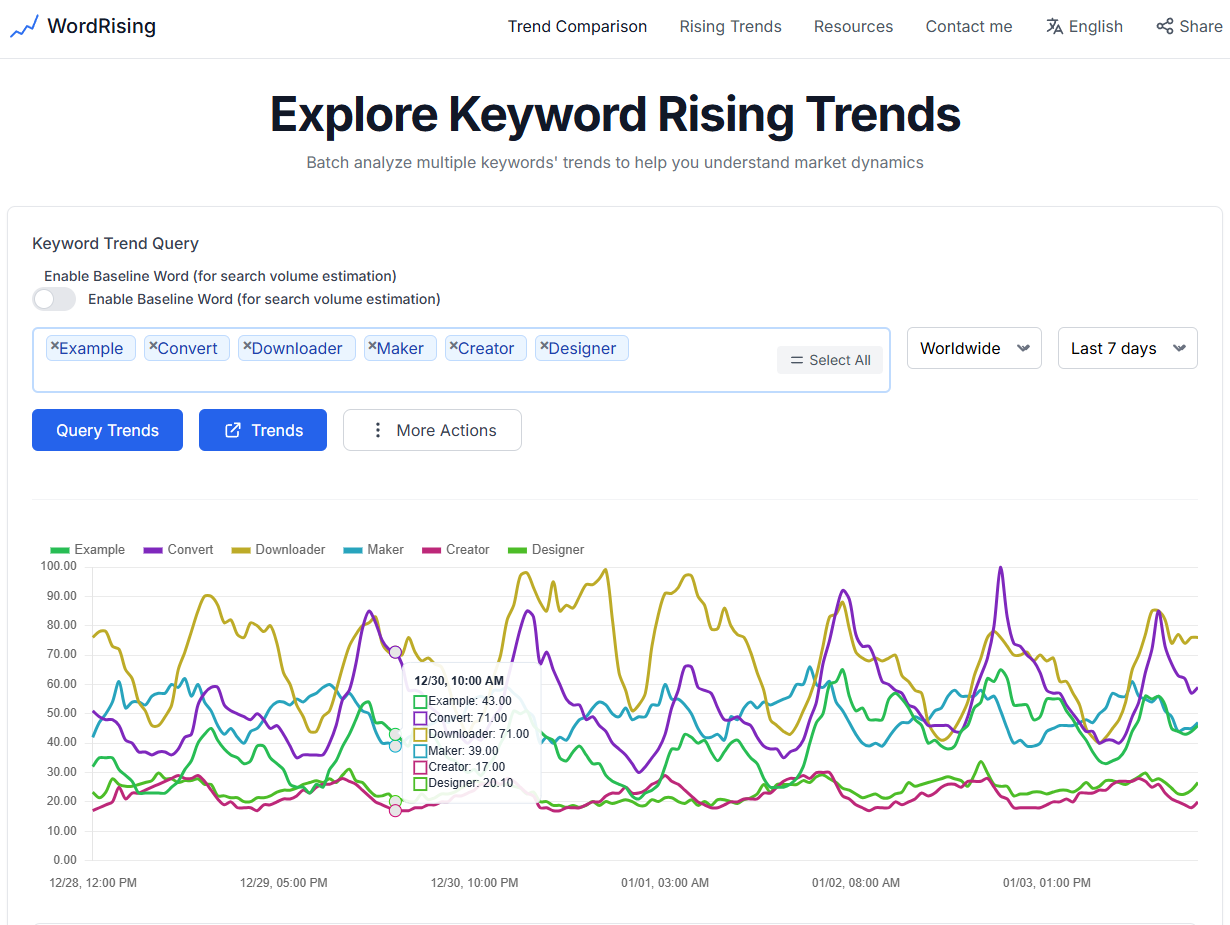Open the English language selector
This screenshot has width=1230, height=925.
click(1084, 27)
